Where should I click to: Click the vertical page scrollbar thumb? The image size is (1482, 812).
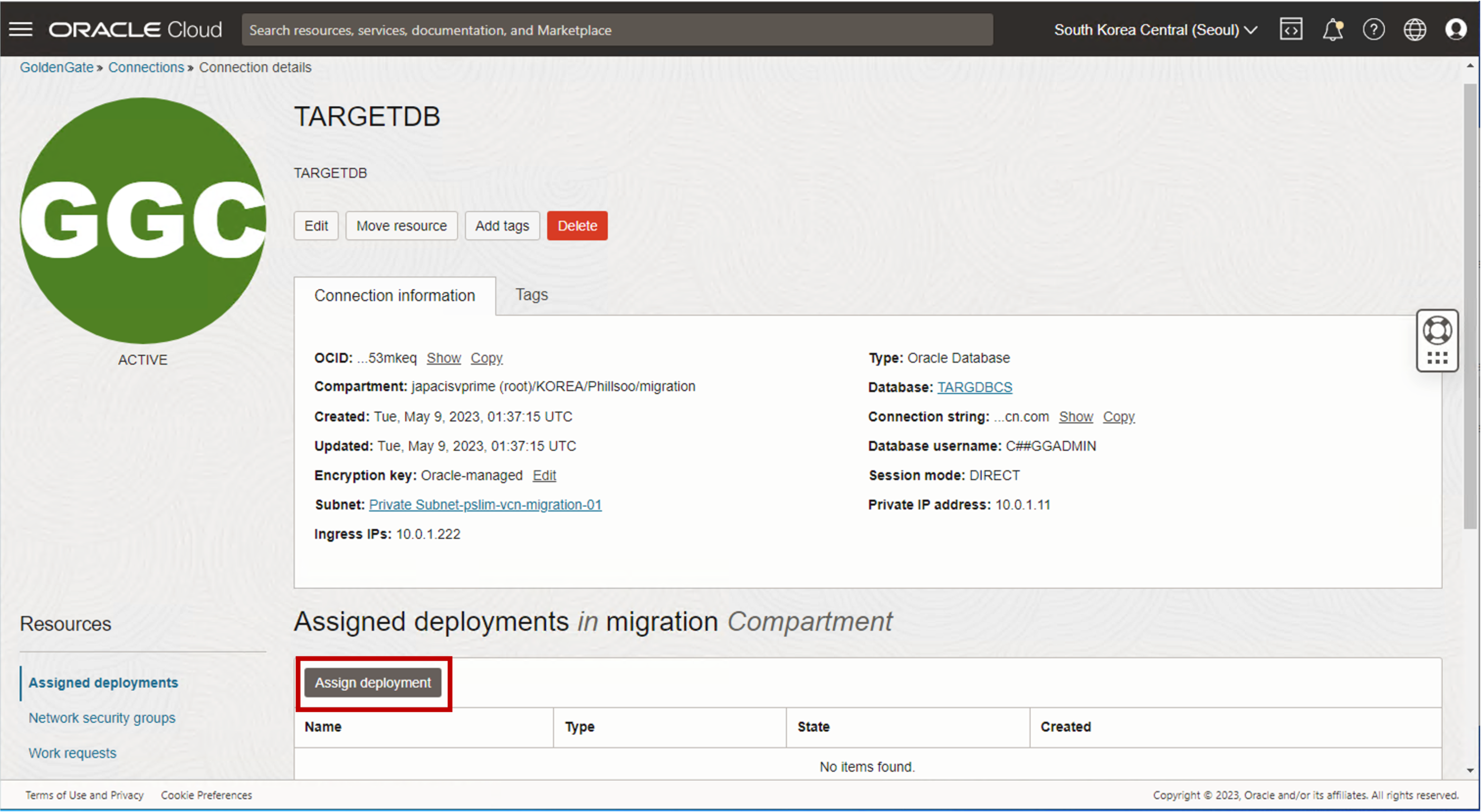click(x=1470, y=306)
